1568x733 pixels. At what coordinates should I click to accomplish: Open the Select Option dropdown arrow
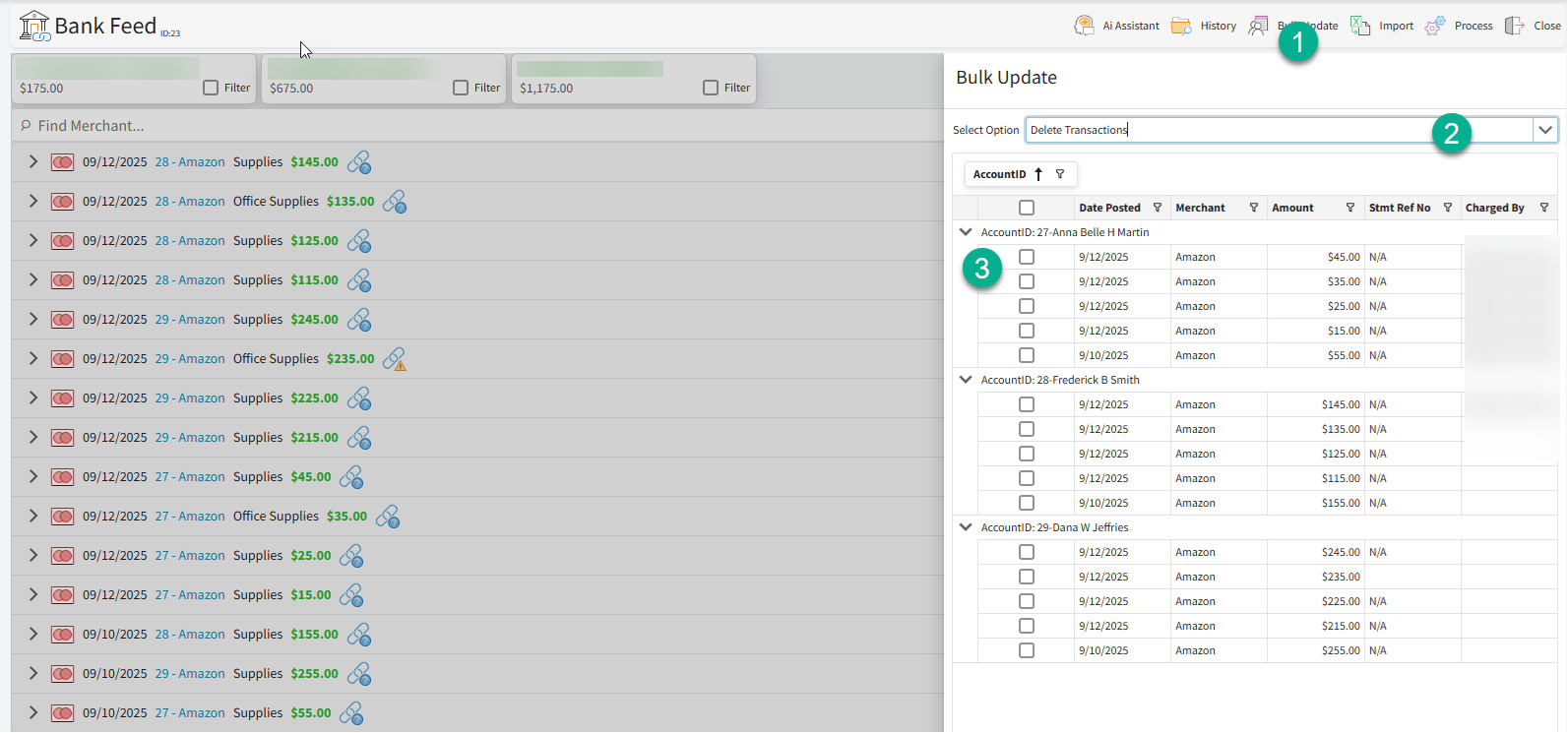click(1545, 130)
